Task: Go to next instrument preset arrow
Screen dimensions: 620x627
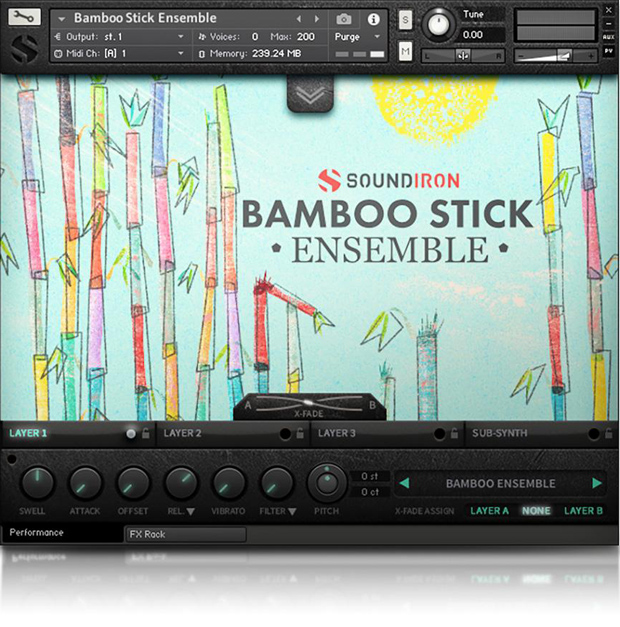Action: pyautogui.click(x=317, y=19)
